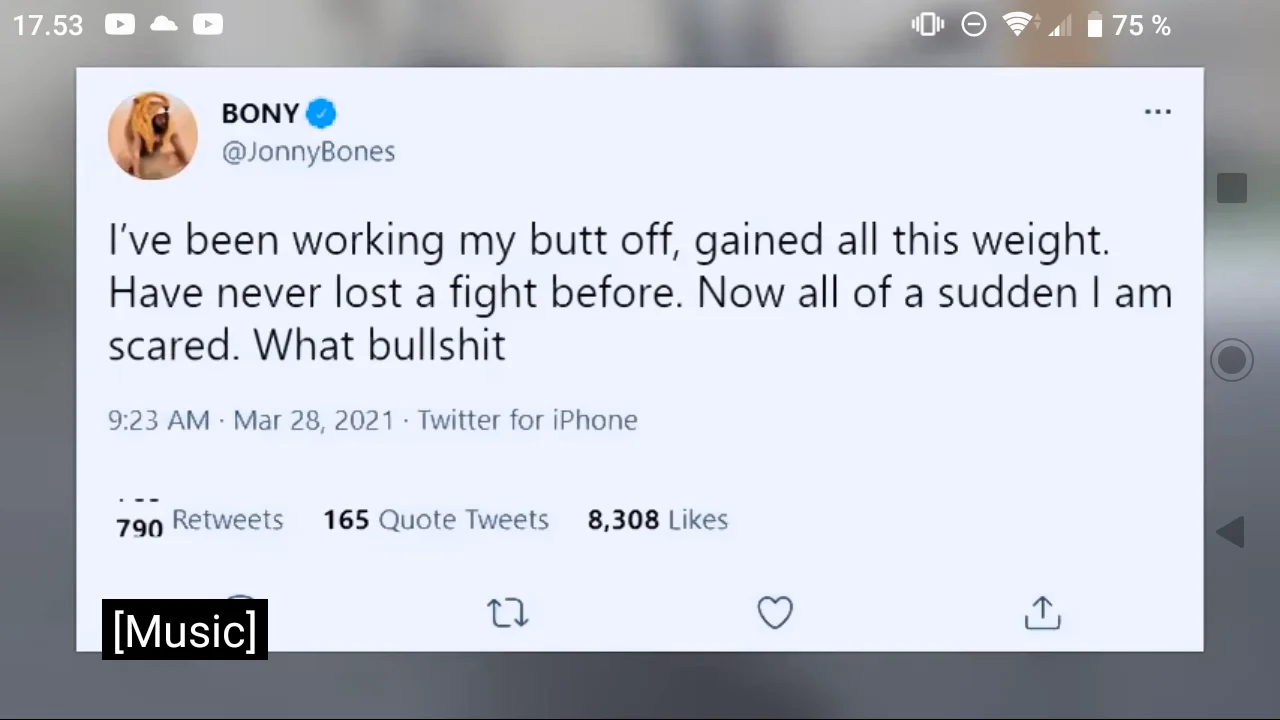The width and height of the screenshot is (1280, 720).
Task: Open the tweet's three-dot more menu
Action: point(1157,112)
